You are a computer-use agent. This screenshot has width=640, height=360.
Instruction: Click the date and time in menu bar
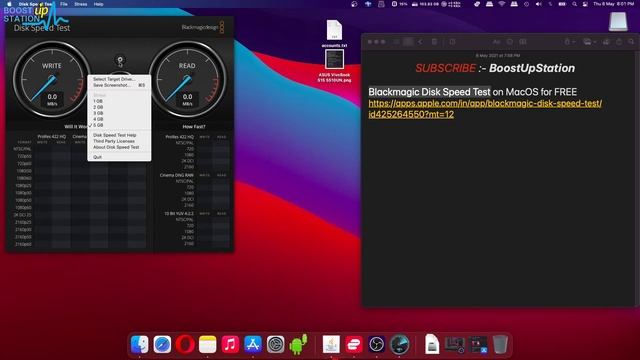(x=613, y=4)
